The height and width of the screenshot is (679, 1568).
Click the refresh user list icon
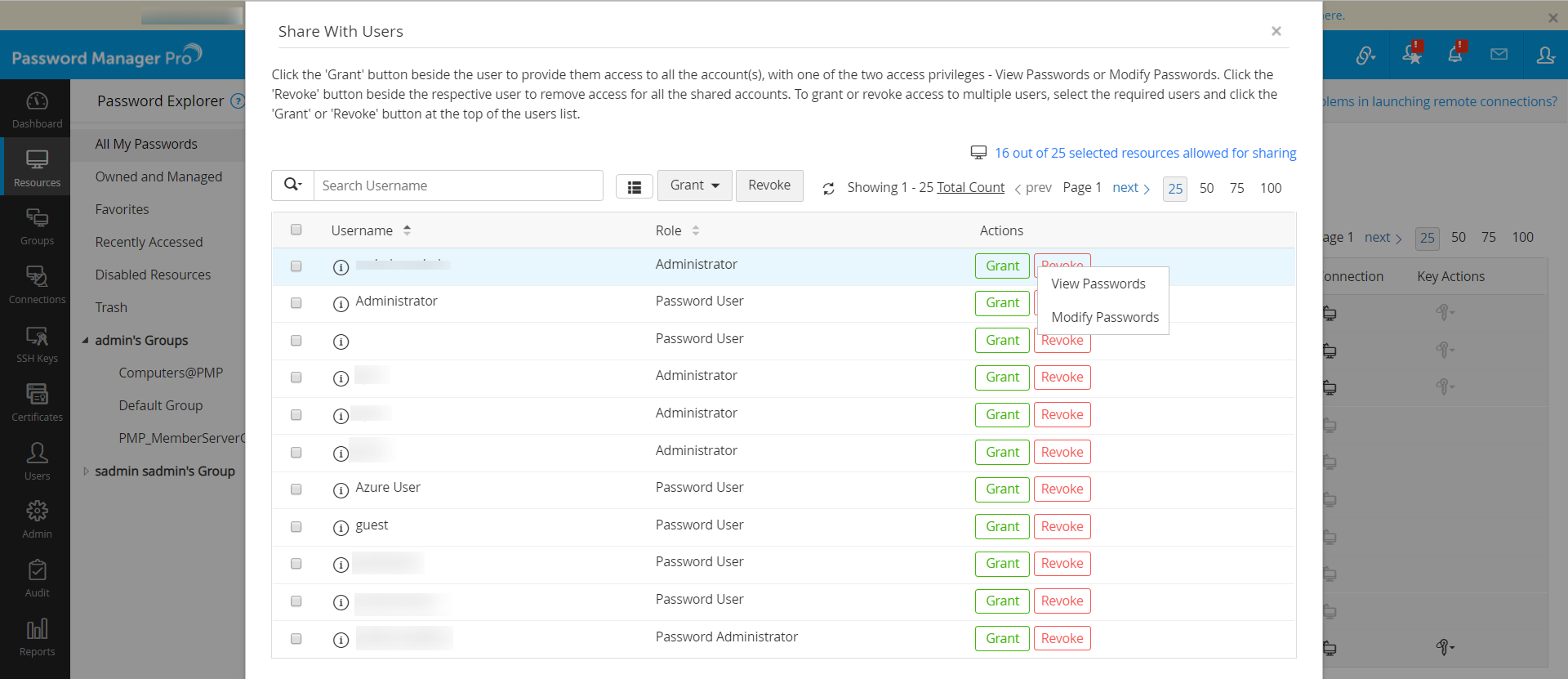coord(828,189)
